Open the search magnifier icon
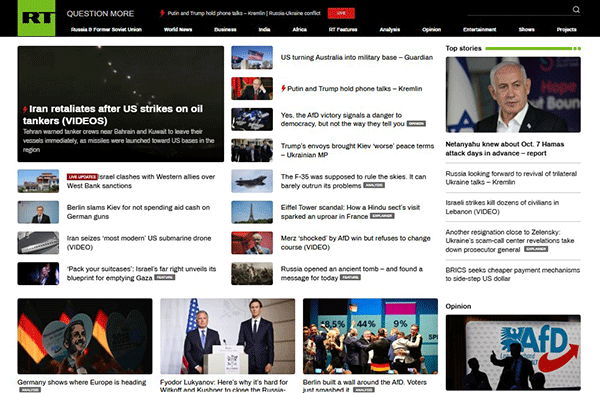Screen dimensions: 600x393 576,10
